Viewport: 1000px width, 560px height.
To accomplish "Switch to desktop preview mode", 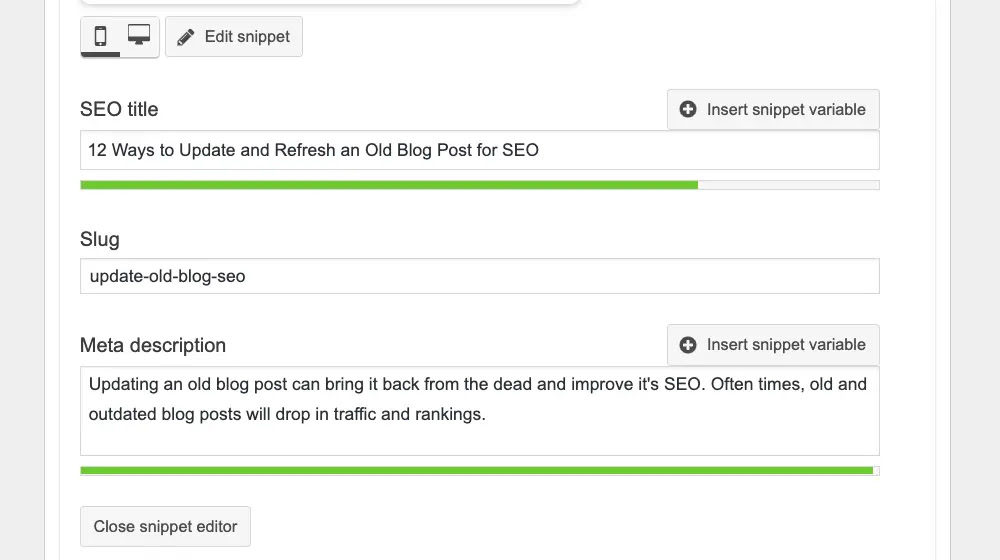I will [x=139, y=37].
